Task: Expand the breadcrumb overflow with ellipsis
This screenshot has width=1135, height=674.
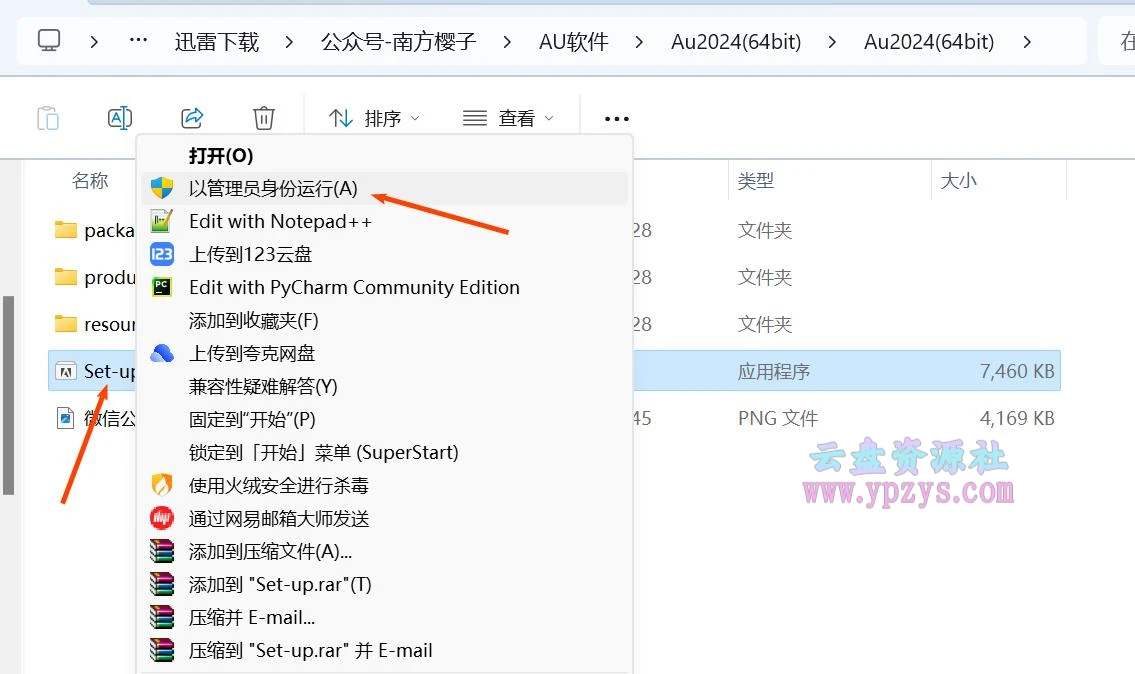Action: [138, 40]
